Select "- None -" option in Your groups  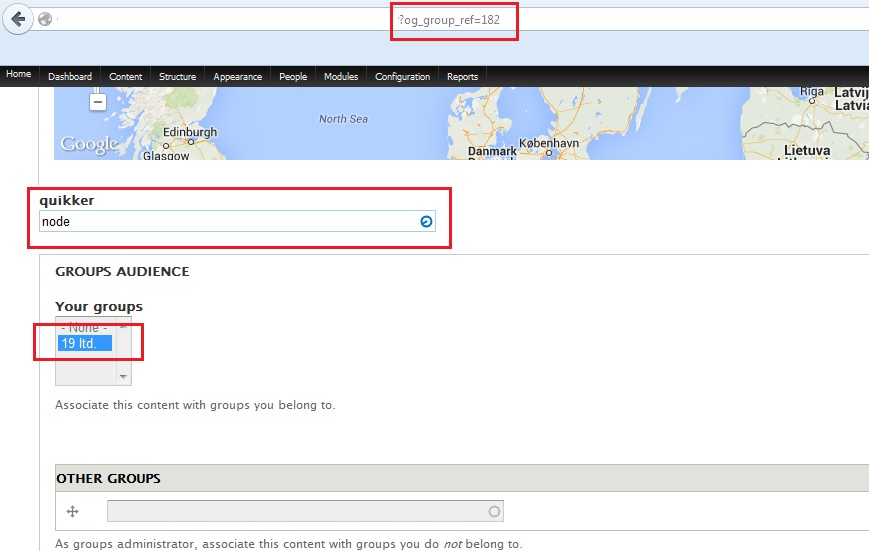click(x=85, y=328)
